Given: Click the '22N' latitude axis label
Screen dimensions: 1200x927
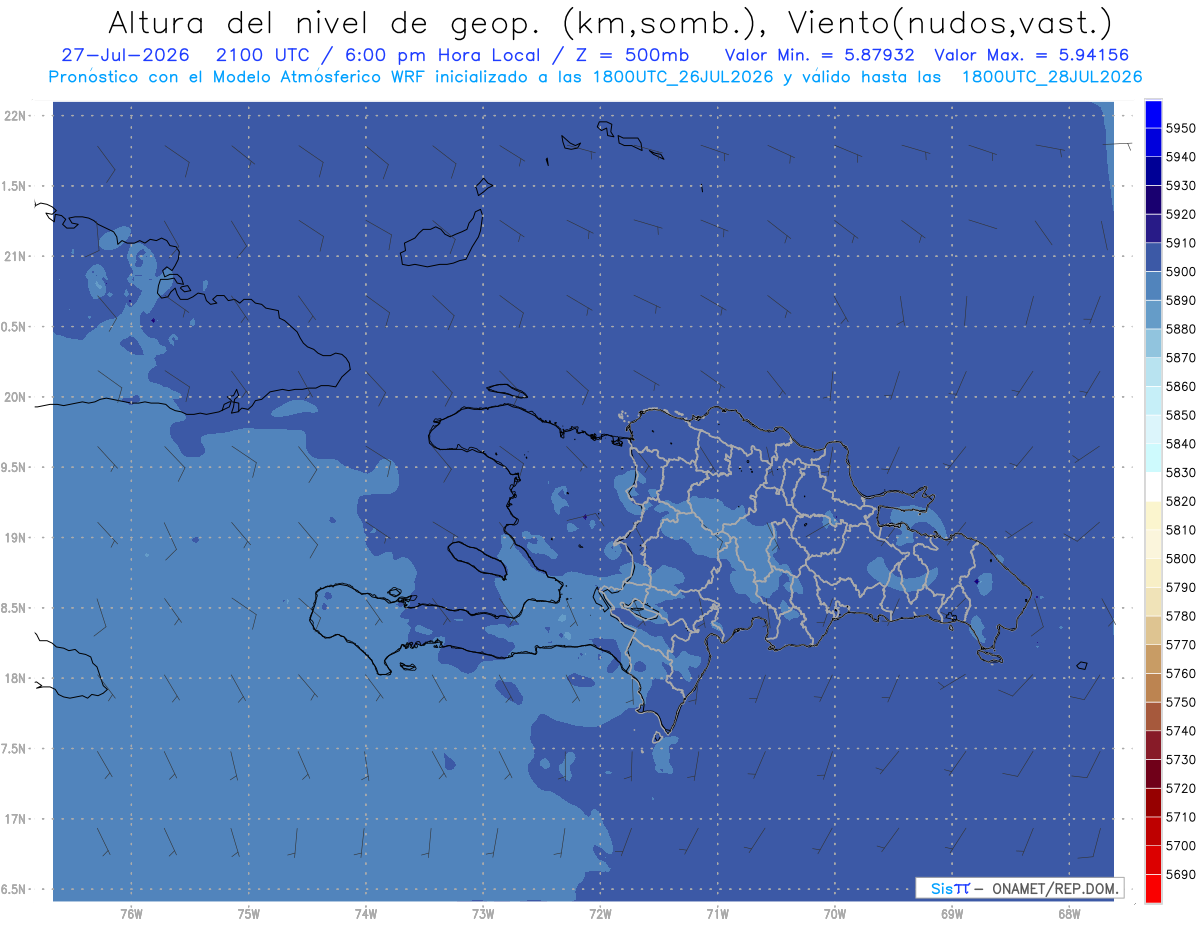Looking at the screenshot, I should tap(14, 116).
